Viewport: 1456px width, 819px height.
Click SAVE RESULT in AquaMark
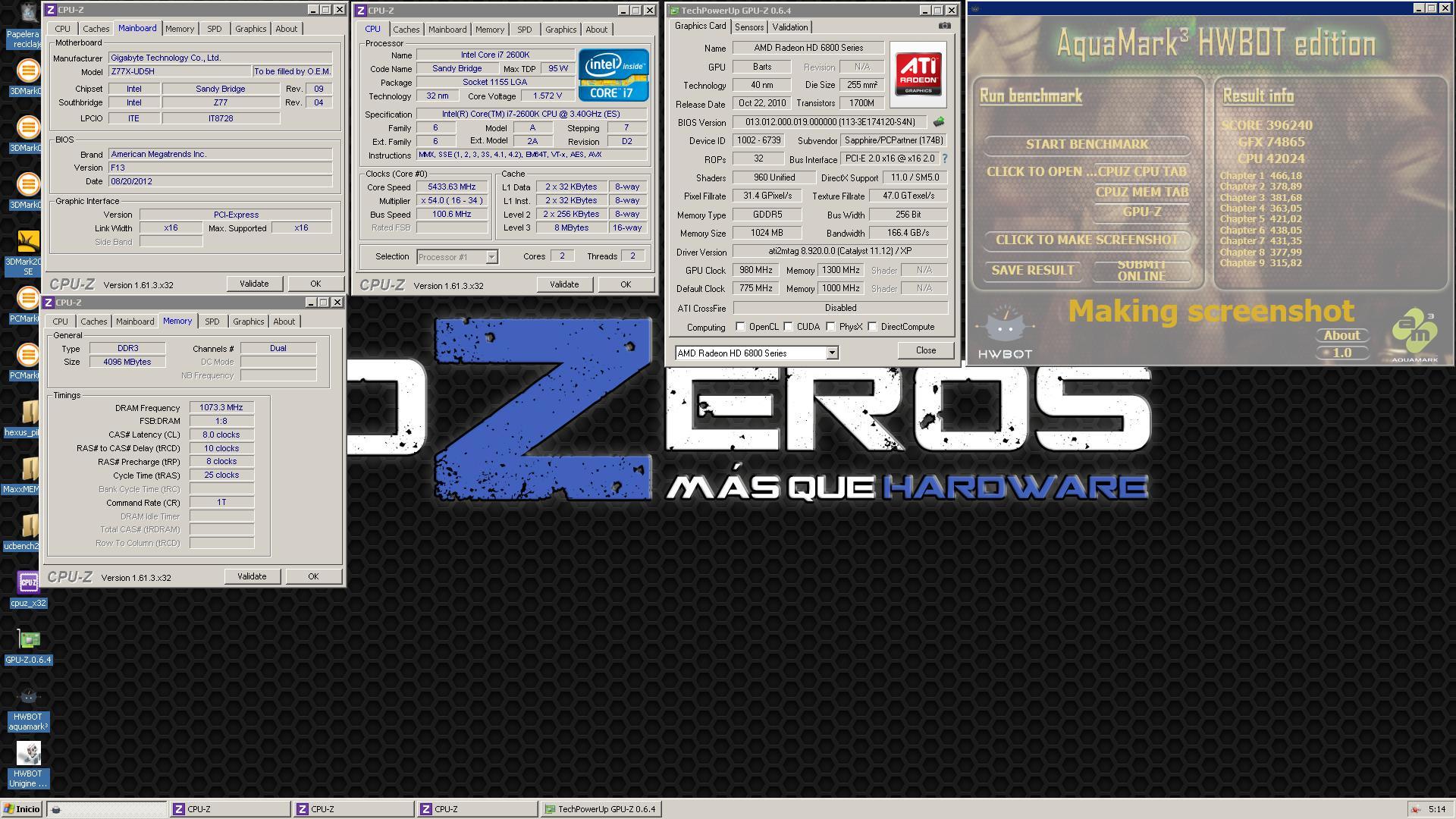pos(1032,270)
